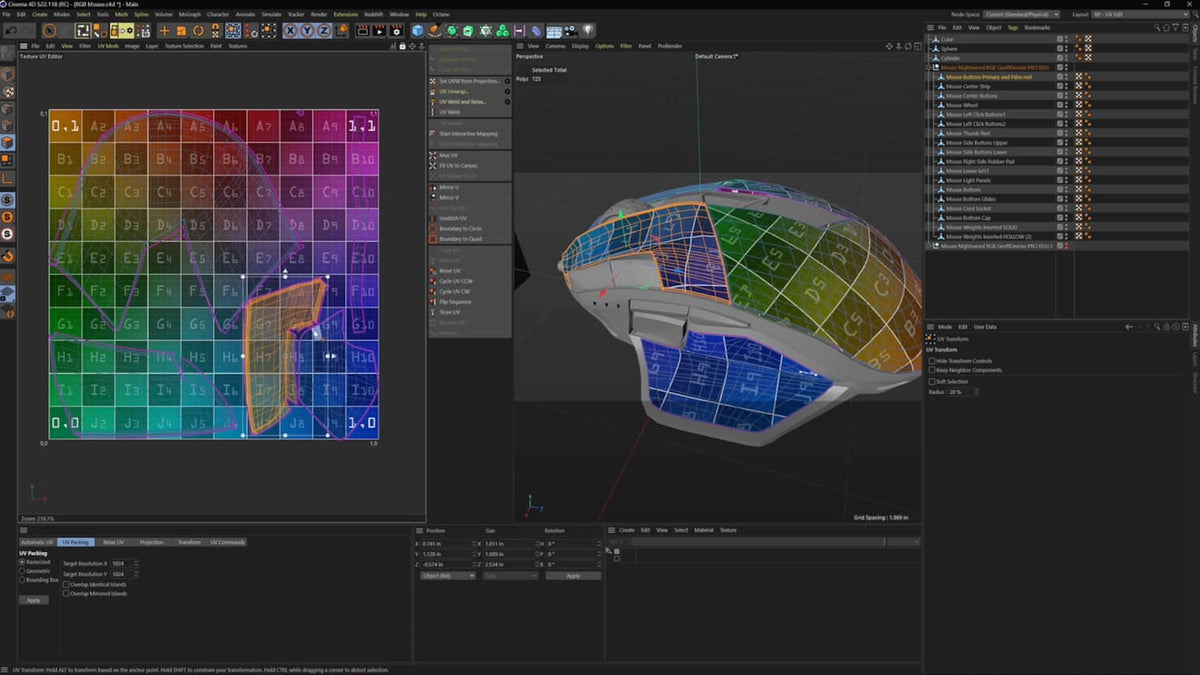Select the Move tool cross icon
The height and width of the screenshot is (675, 1200).
tap(164, 30)
